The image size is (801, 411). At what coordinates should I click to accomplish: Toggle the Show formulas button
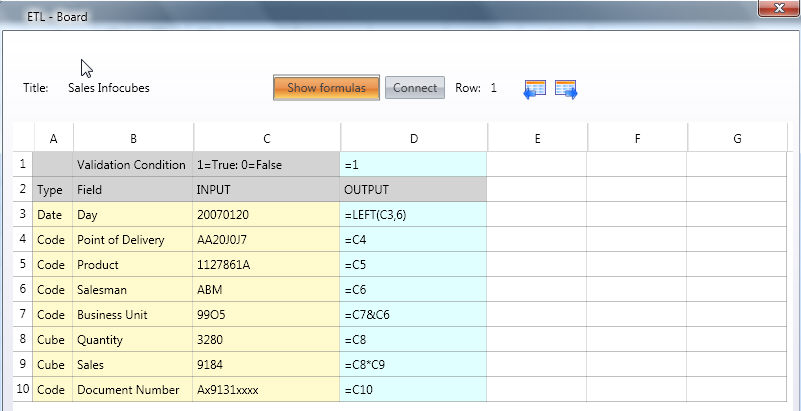coord(326,88)
